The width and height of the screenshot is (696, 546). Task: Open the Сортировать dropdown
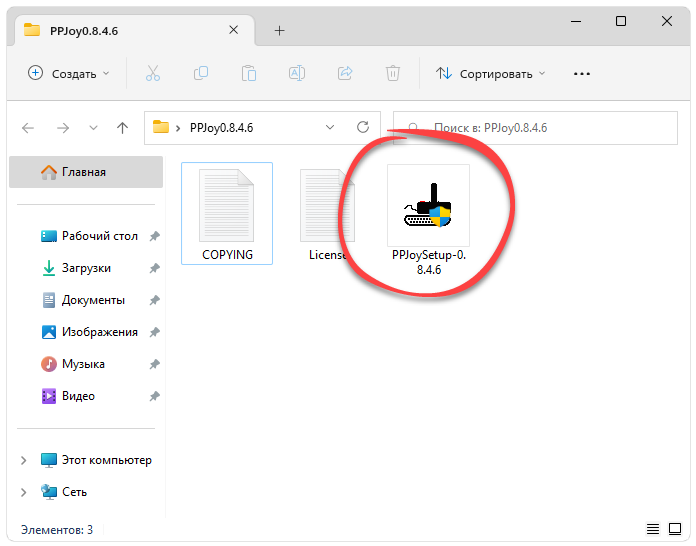(490, 74)
